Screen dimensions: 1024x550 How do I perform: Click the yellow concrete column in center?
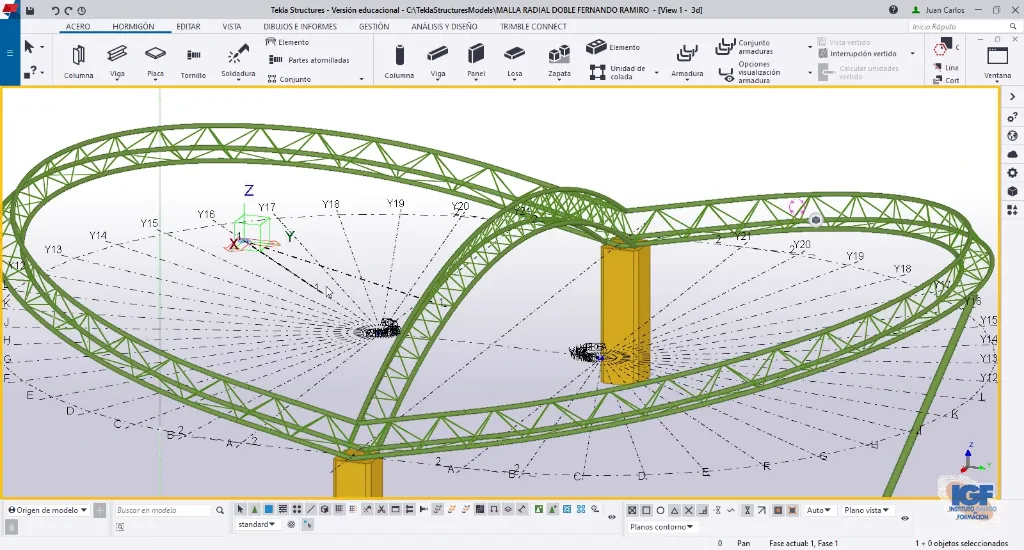624,314
